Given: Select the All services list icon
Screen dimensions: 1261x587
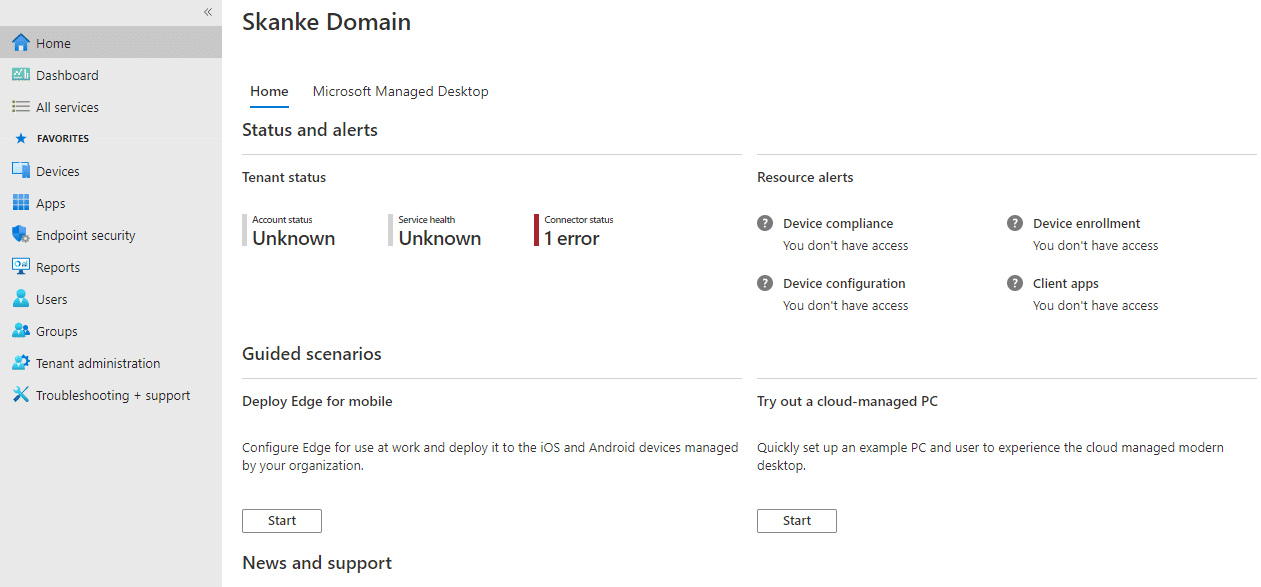Looking at the screenshot, I should click(x=20, y=107).
